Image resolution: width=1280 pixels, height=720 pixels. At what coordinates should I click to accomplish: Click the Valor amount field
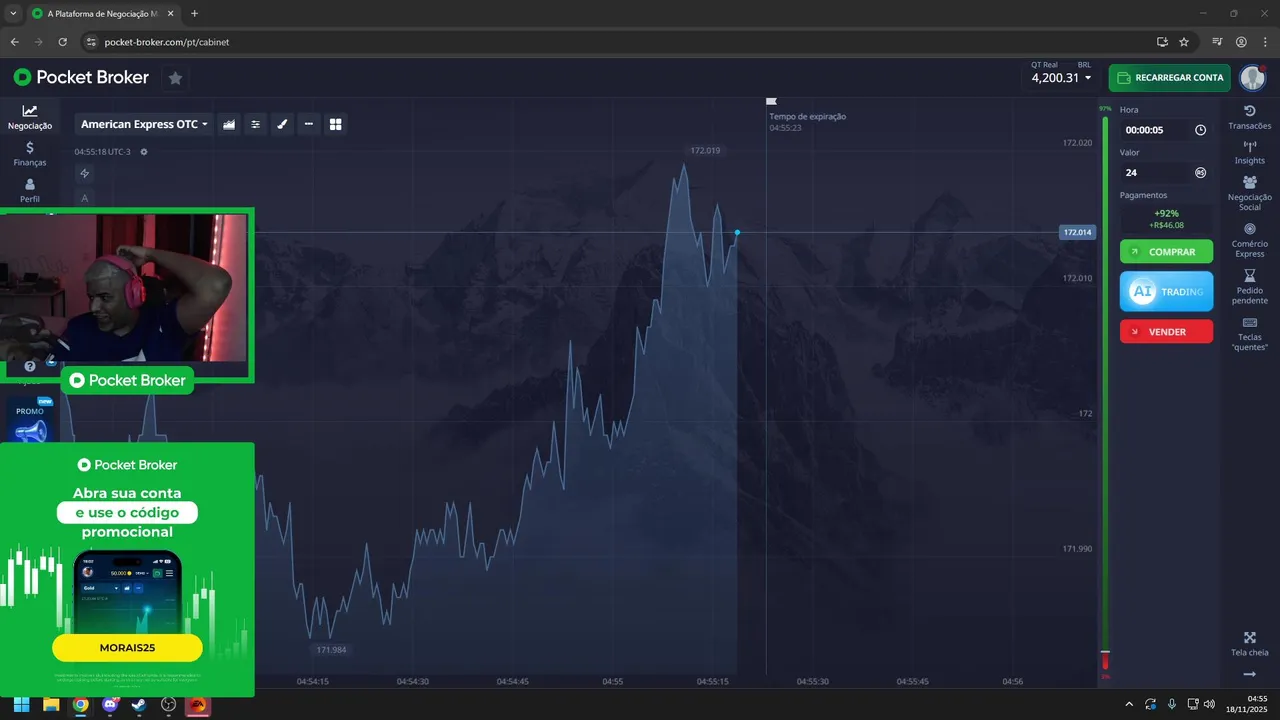click(x=1166, y=172)
